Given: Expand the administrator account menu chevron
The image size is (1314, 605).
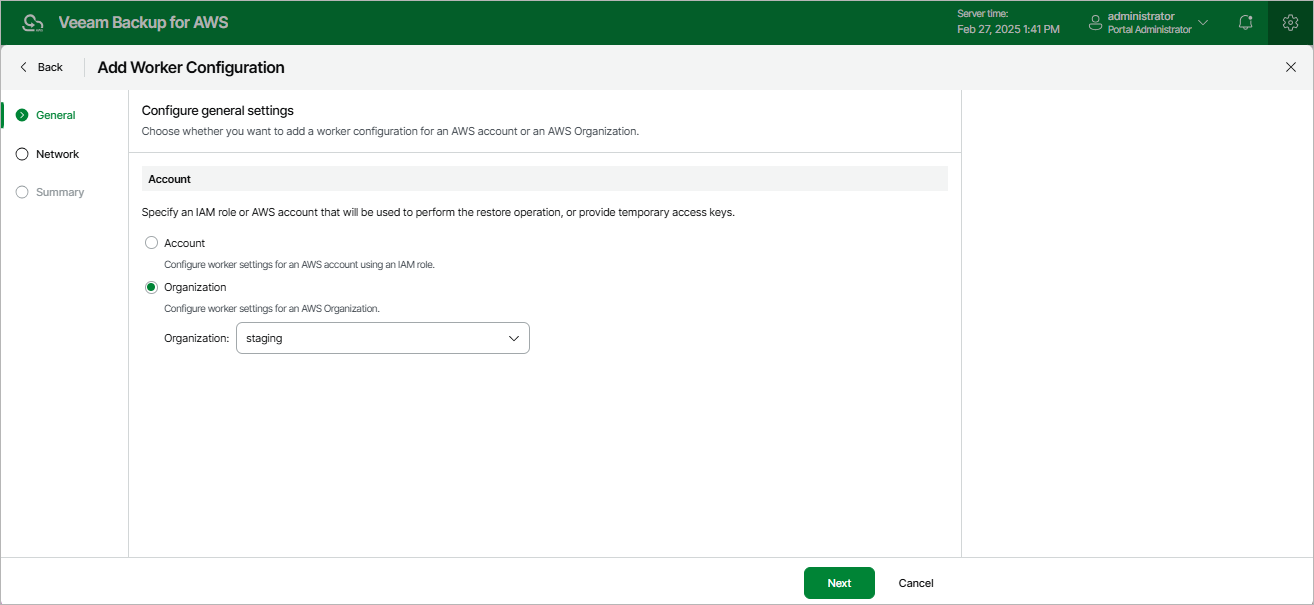Looking at the screenshot, I should coord(1203,22).
